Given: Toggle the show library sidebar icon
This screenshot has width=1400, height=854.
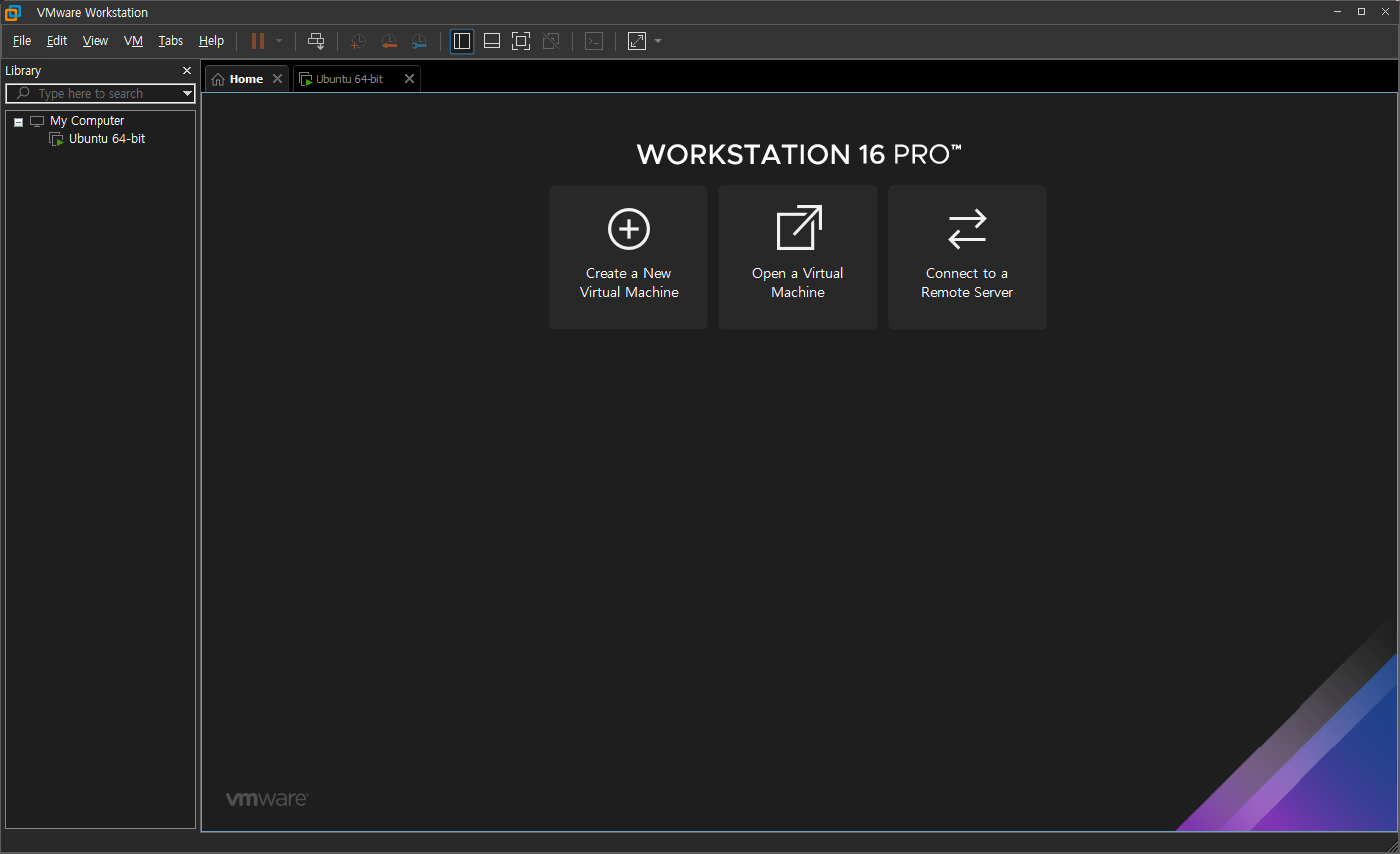Looking at the screenshot, I should tap(462, 41).
